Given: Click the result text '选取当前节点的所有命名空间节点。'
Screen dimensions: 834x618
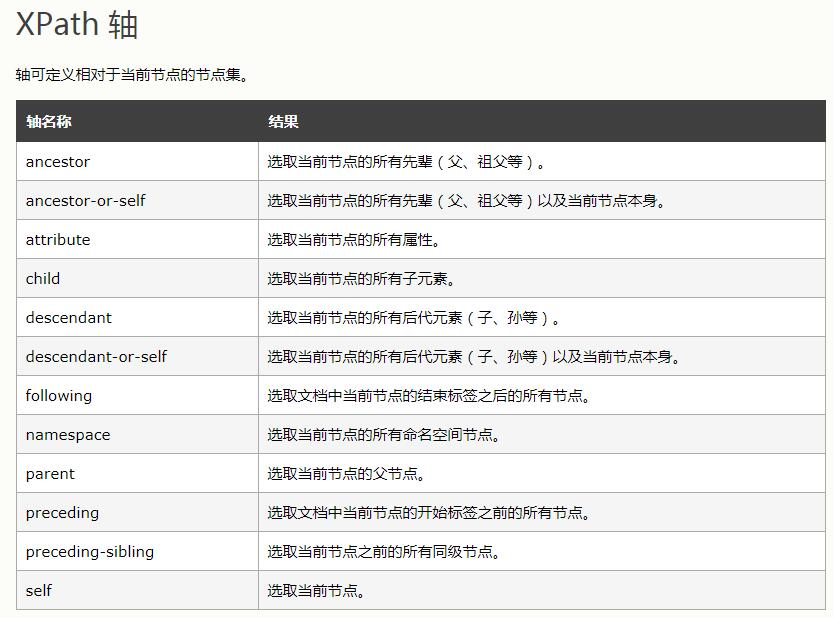Looking at the screenshot, I should (x=383, y=435).
